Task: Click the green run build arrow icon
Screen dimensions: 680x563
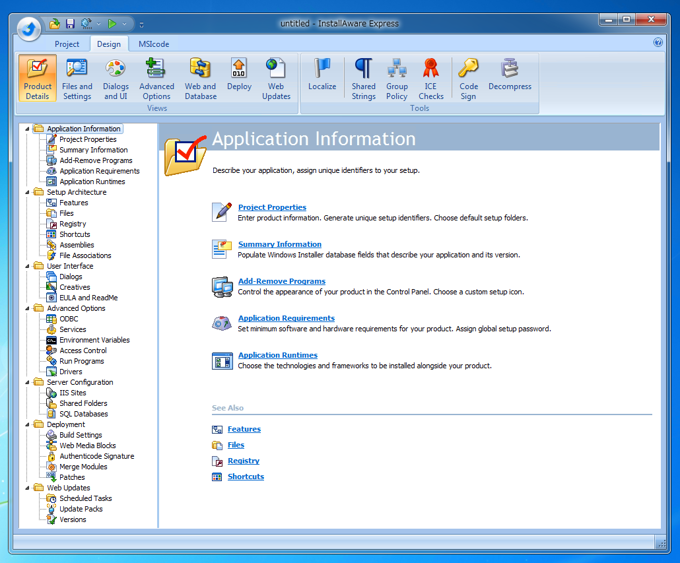Action: [112, 24]
